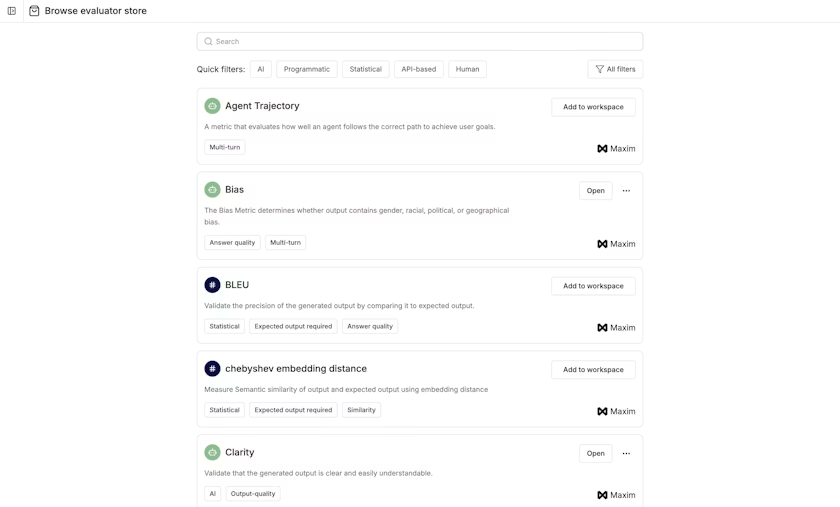Click the evaluator store bag icon
The image size is (840, 507).
pos(34,11)
